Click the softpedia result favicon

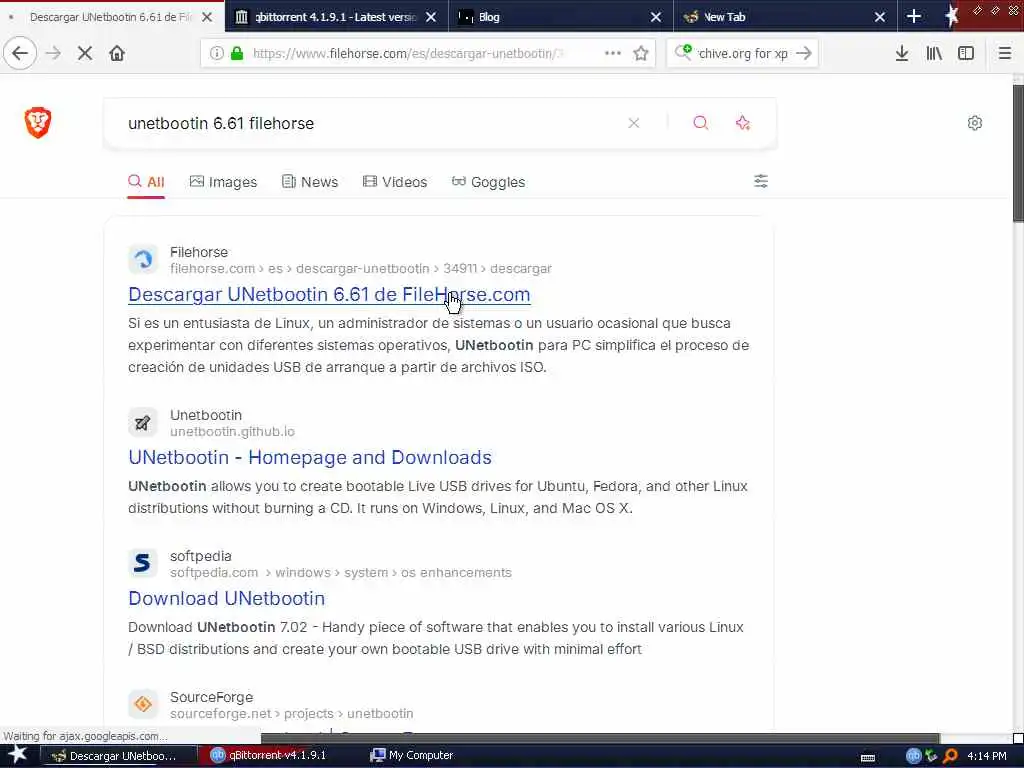(143, 564)
